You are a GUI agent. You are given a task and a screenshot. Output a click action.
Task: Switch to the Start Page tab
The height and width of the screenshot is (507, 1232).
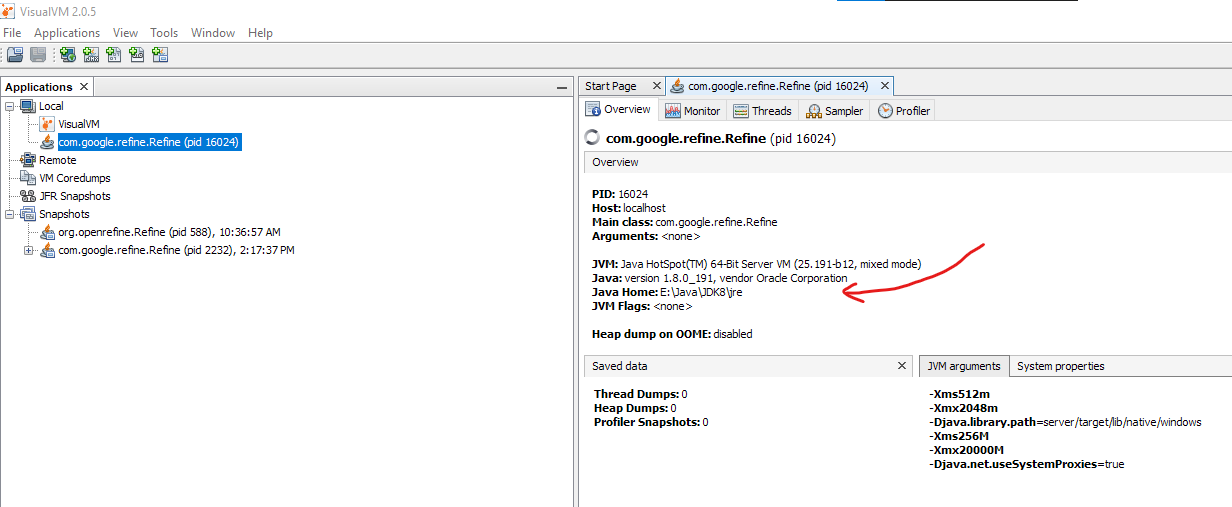[x=610, y=86]
